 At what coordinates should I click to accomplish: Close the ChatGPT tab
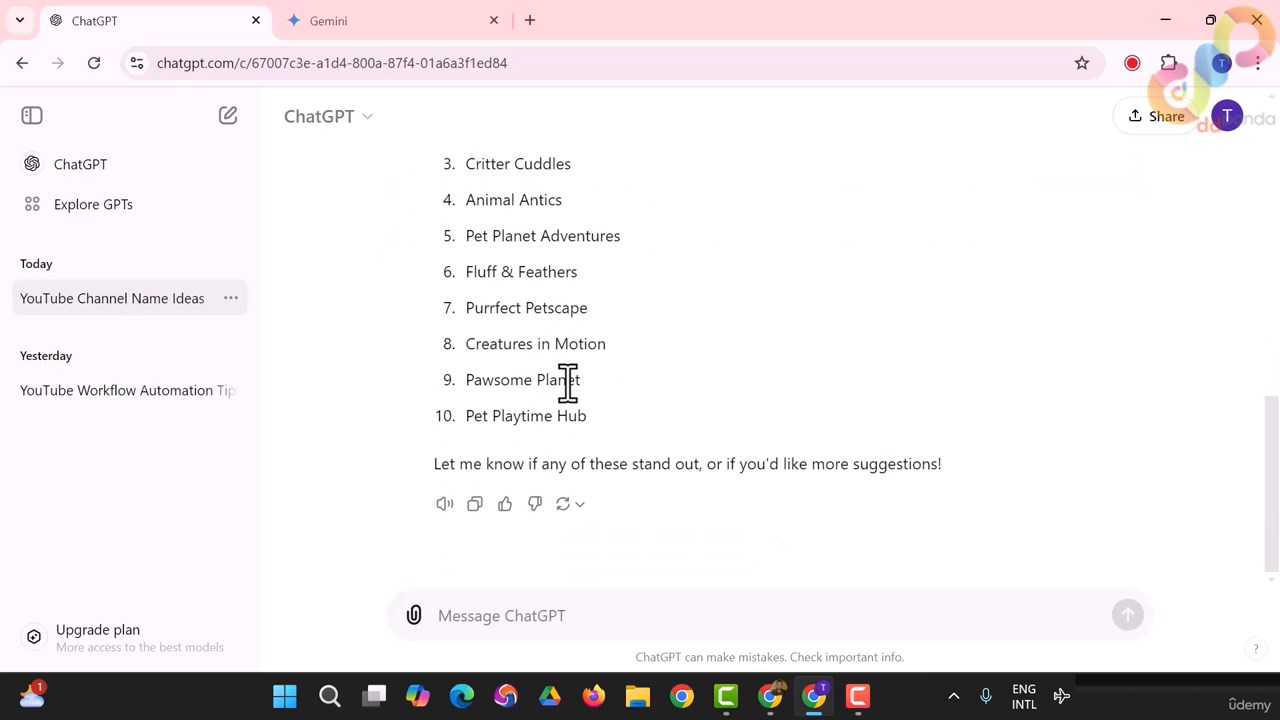[256, 20]
